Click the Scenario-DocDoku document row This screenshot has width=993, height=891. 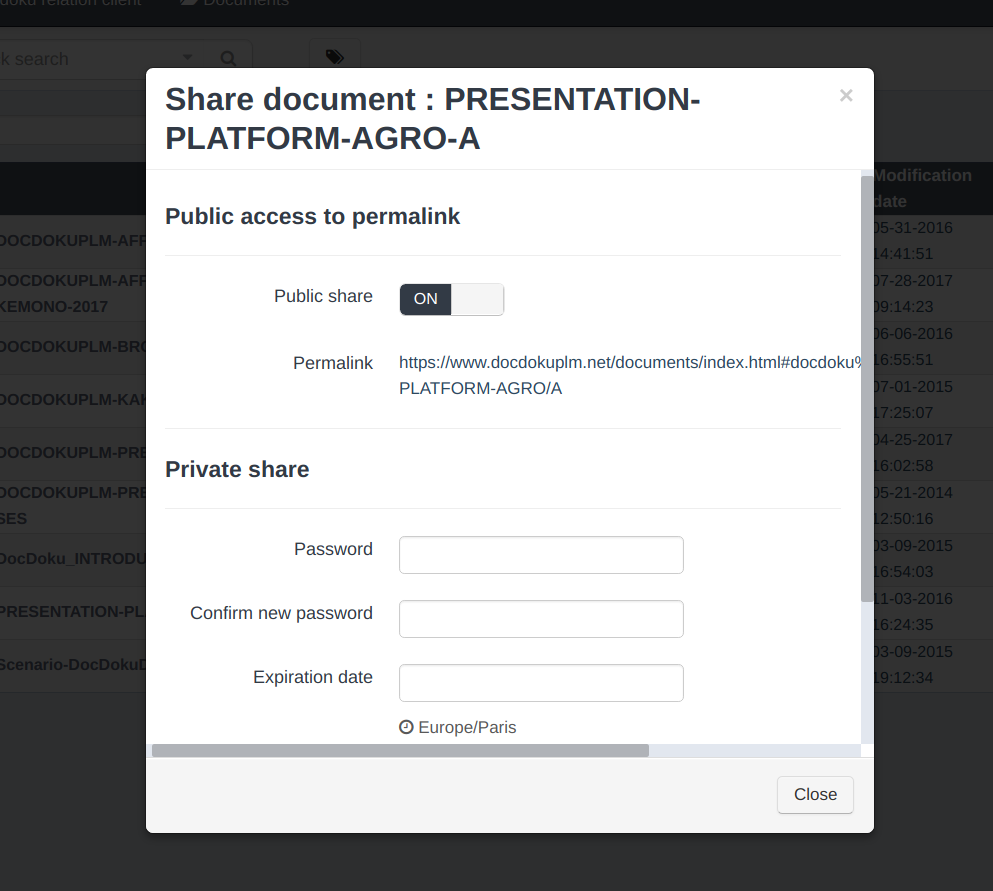coord(72,664)
